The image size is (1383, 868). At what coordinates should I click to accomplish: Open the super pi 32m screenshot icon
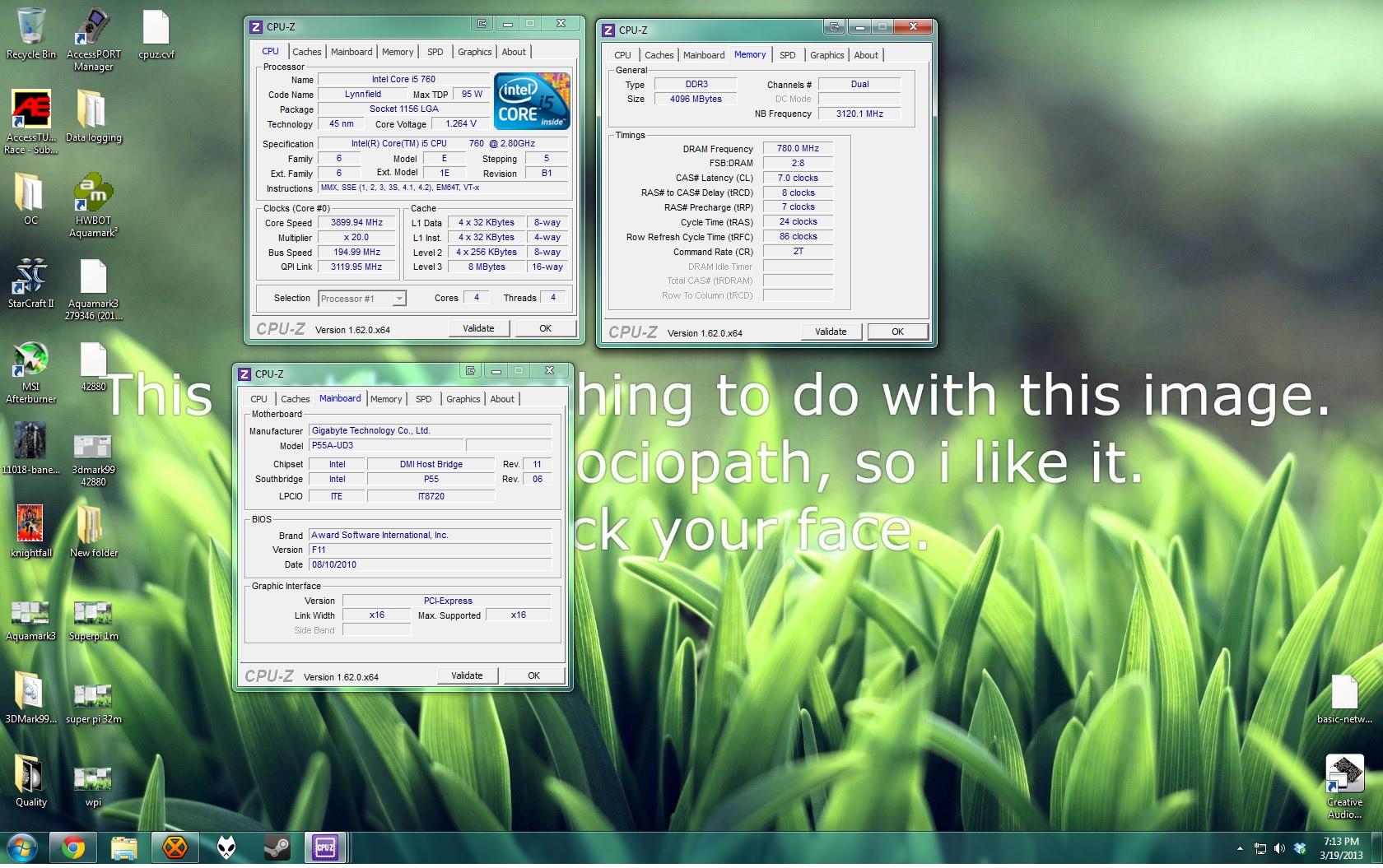(93, 703)
